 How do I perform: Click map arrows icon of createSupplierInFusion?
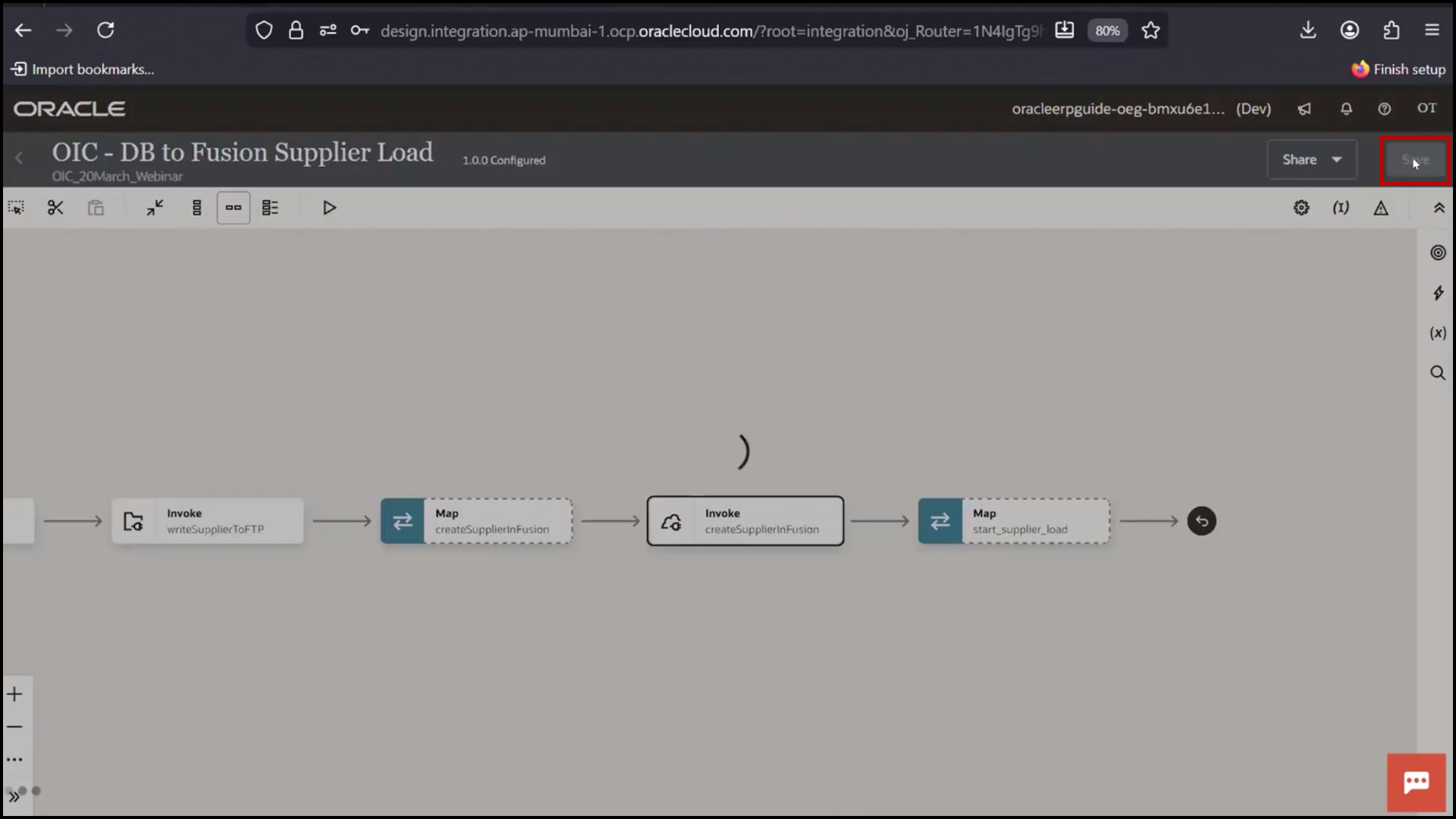coord(403,521)
